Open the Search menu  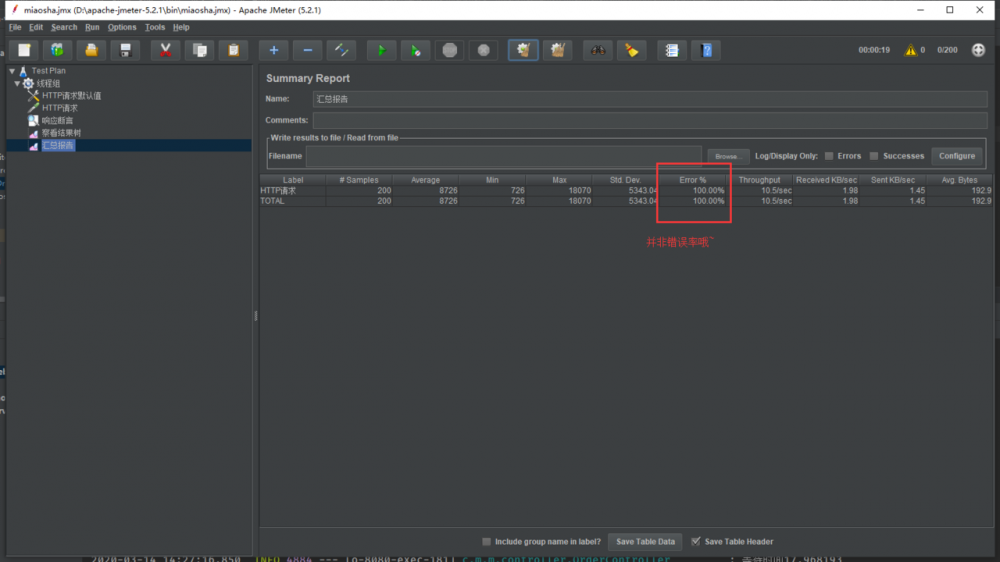64,27
